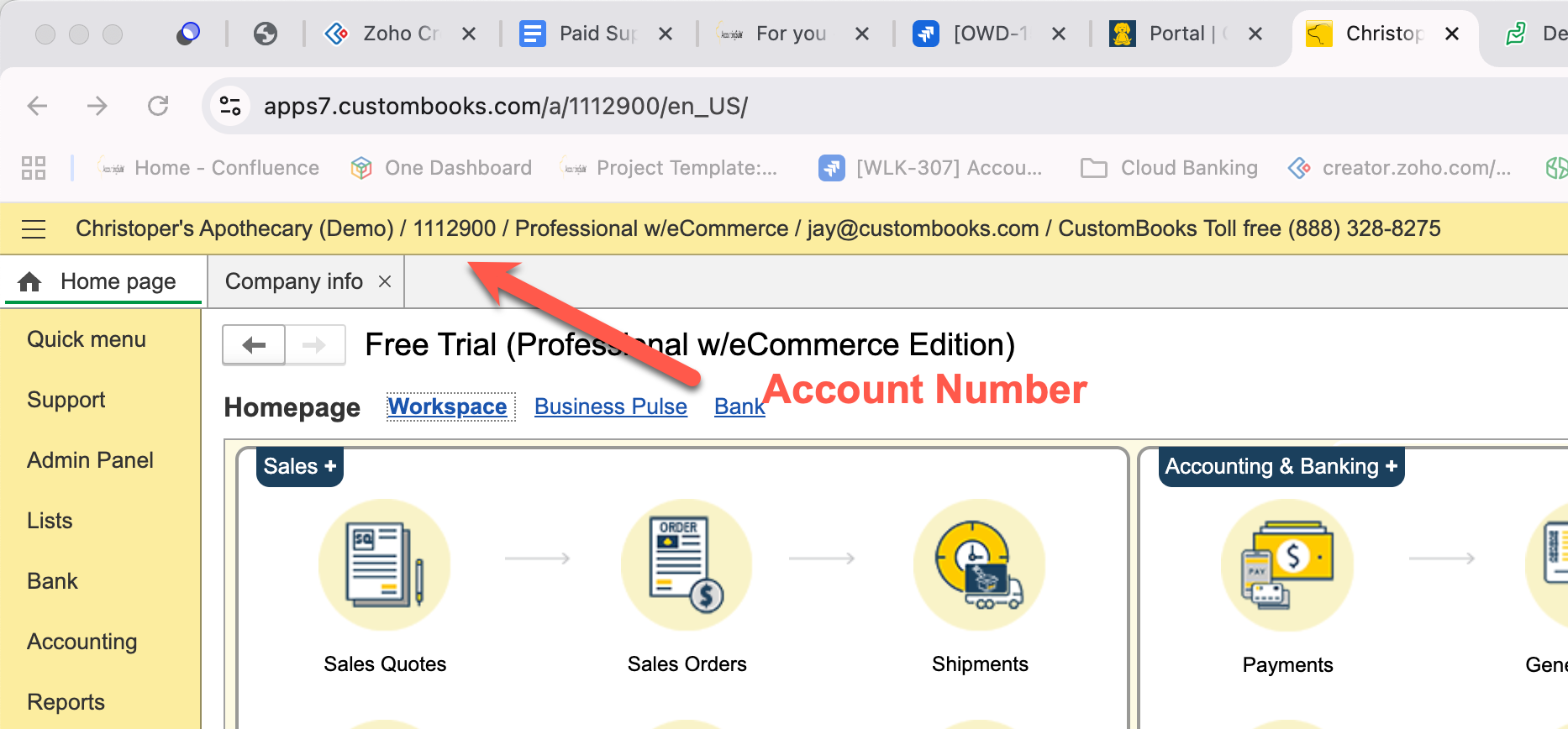Click the hamburger menu icon
This screenshot has height=729, width=1568.
tap(34, 228)
